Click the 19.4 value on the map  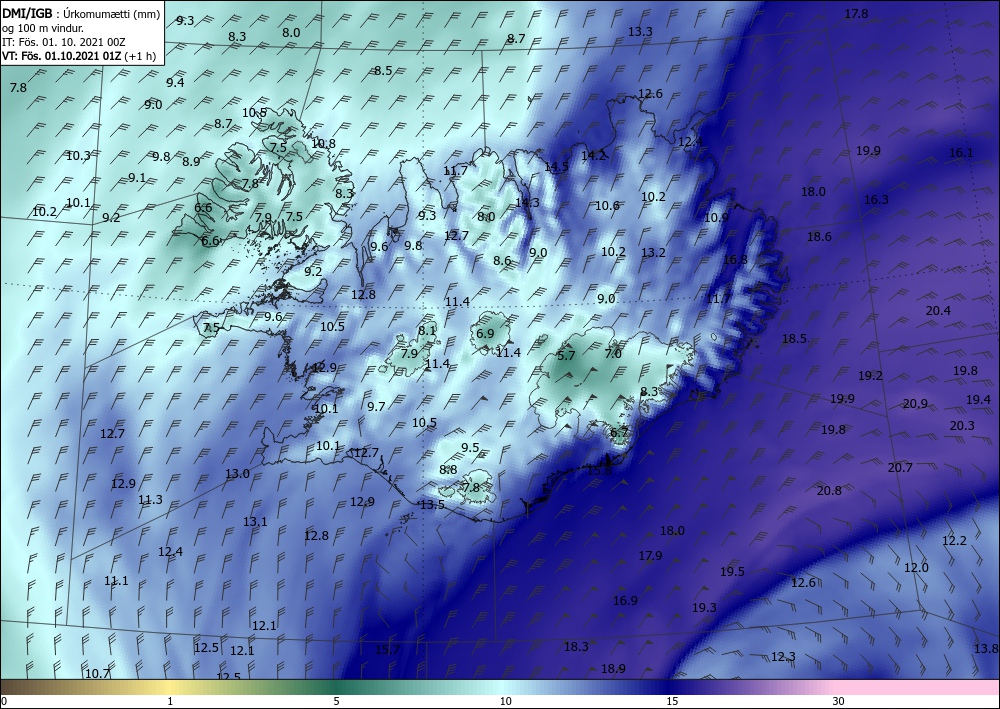978,399
